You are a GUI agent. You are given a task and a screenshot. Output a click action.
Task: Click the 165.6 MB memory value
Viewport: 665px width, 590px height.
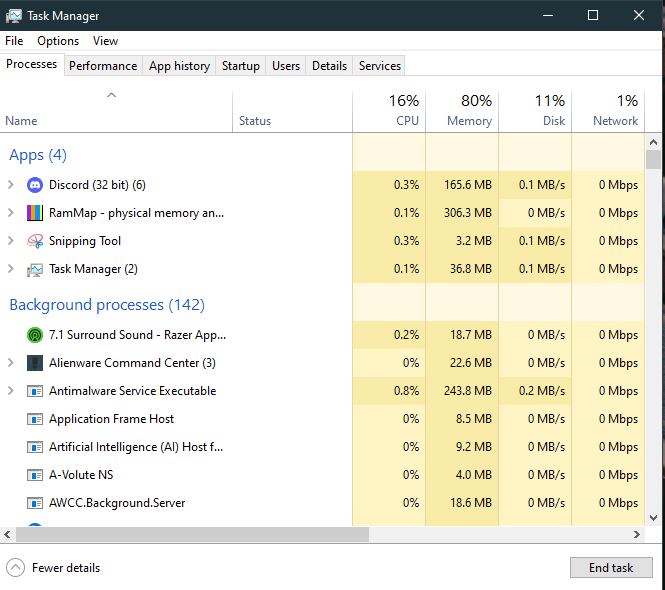click(468, 185)
